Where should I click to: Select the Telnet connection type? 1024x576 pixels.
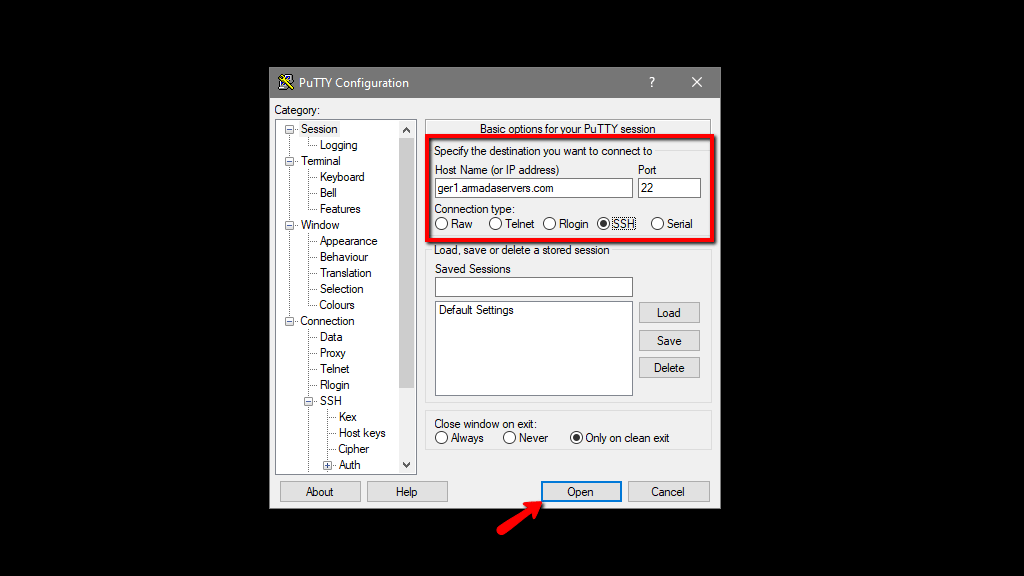(495, 223)
